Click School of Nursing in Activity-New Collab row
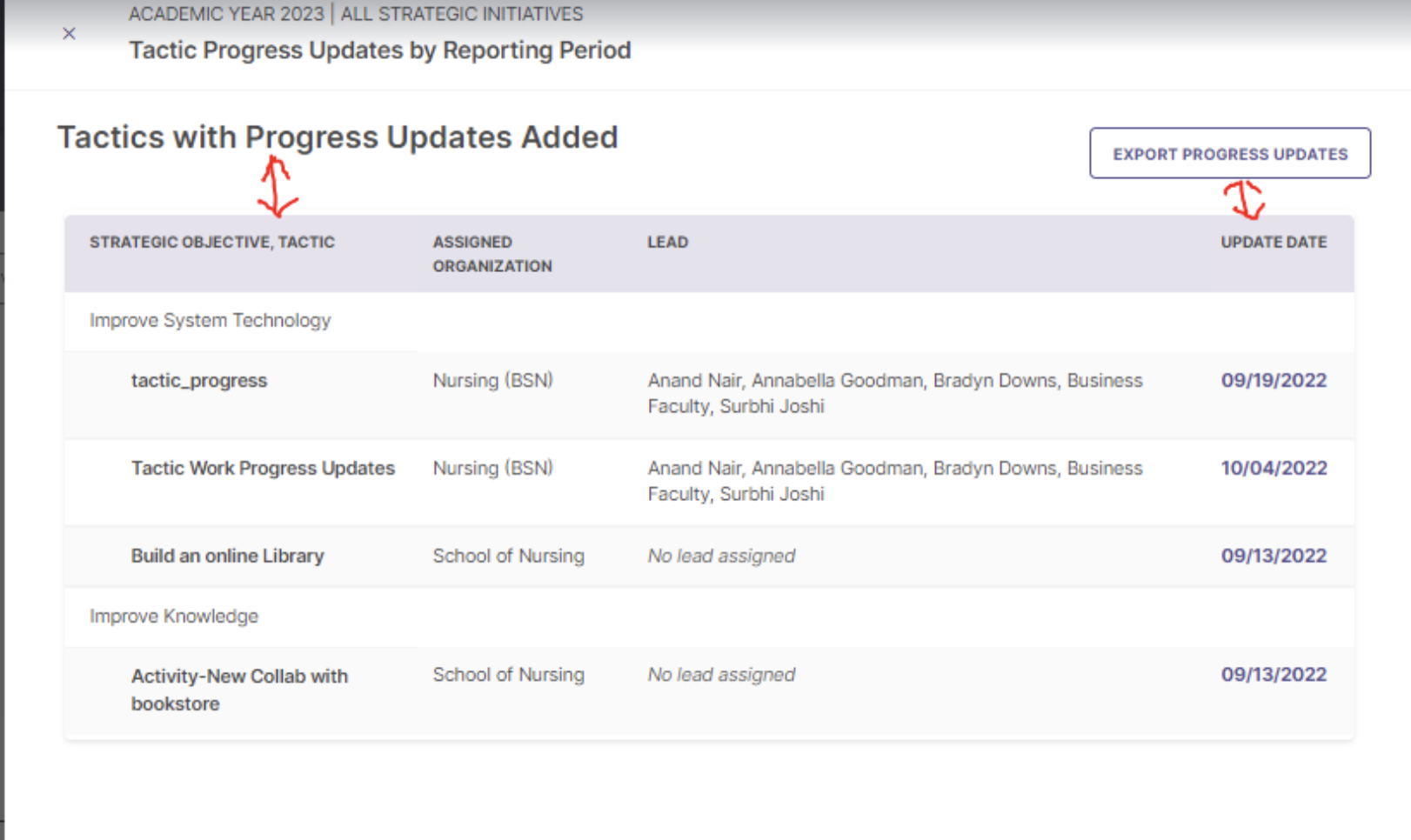Screen dimensions: 1411x840 pos(509,675)
